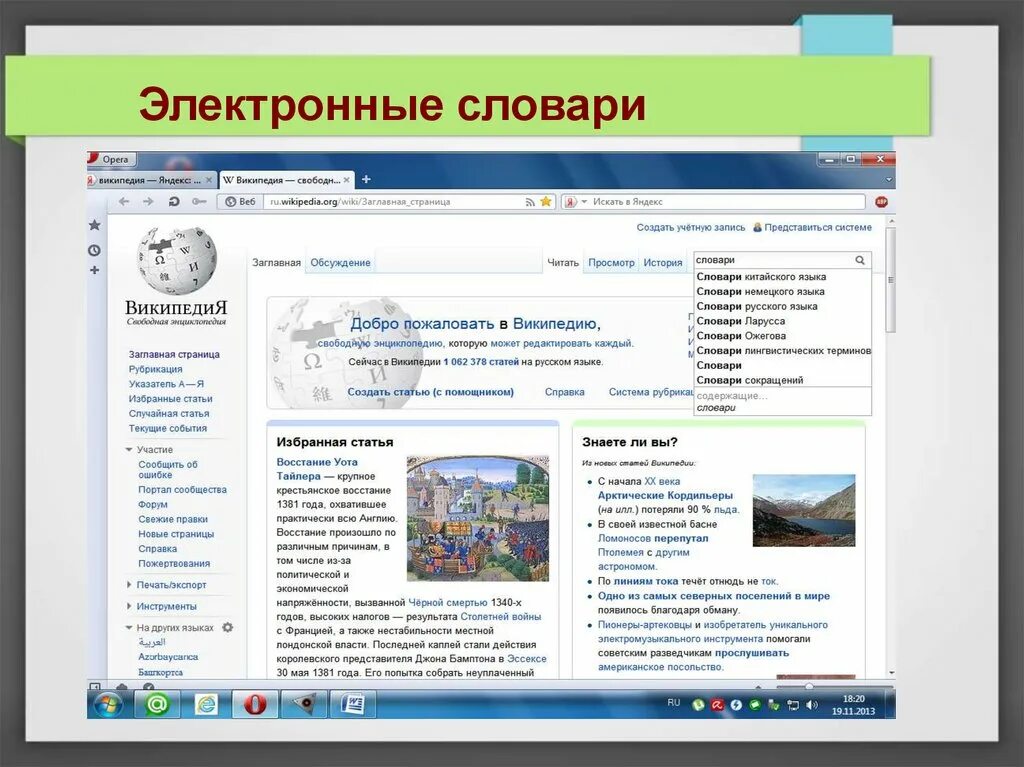
Task: Click the bookmark star in address bar
Action: 546,201
